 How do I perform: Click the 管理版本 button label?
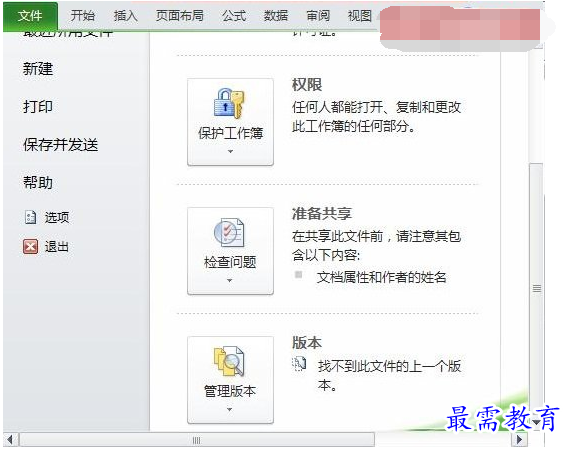click(230, 391)
